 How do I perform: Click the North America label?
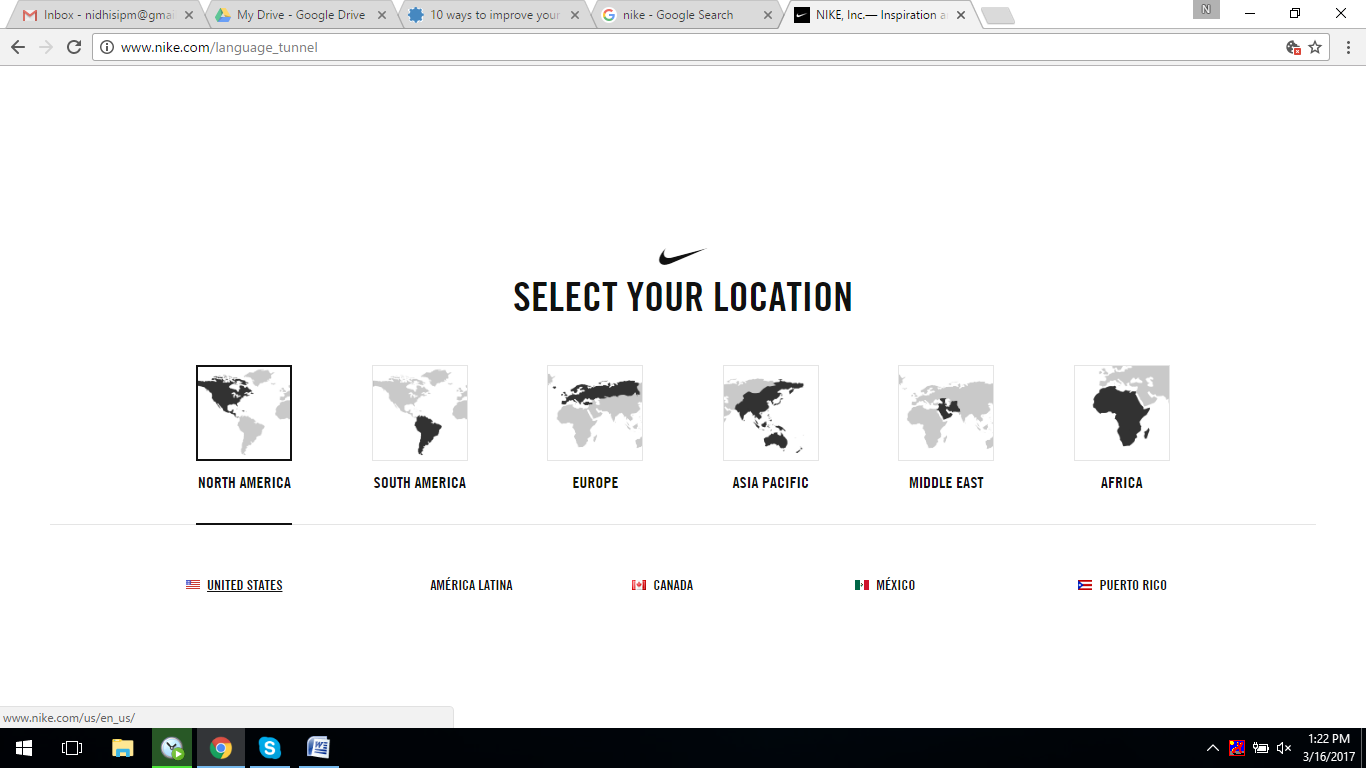click(x=244, y=483)
